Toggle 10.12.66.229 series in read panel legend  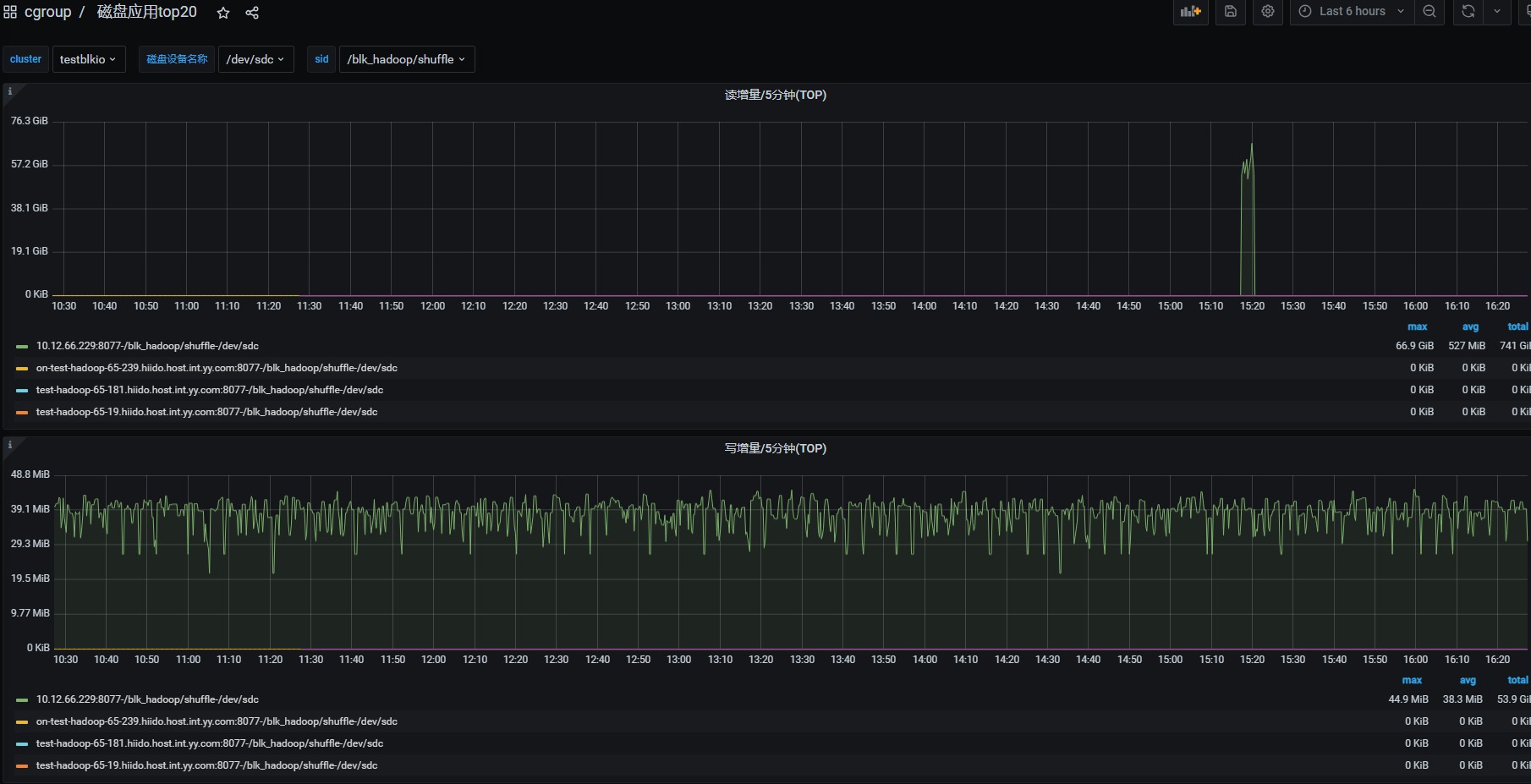click(x=147, y=346)
